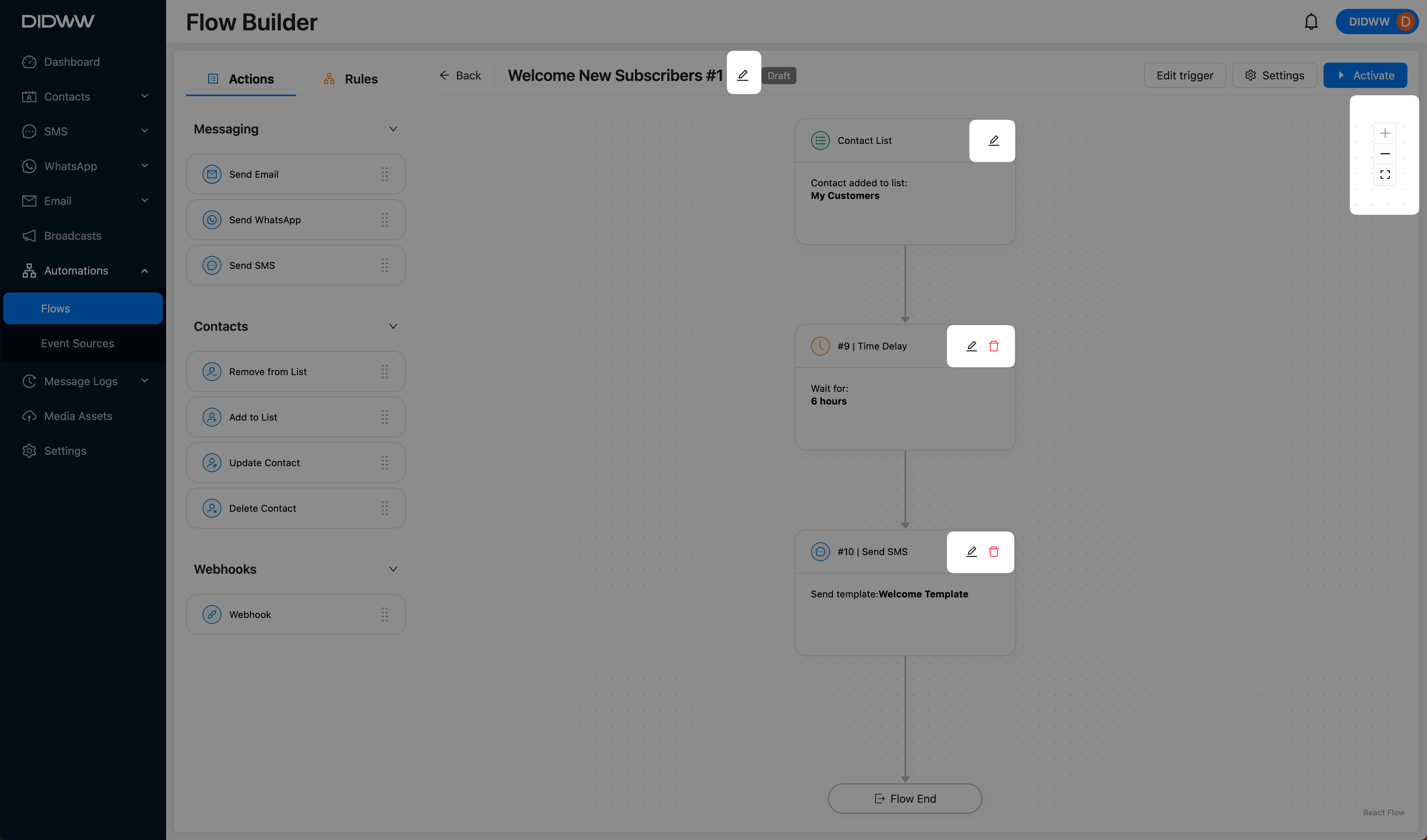Click the Activate button
This screenshot has height=840, width=1427.
point(1365,75)
